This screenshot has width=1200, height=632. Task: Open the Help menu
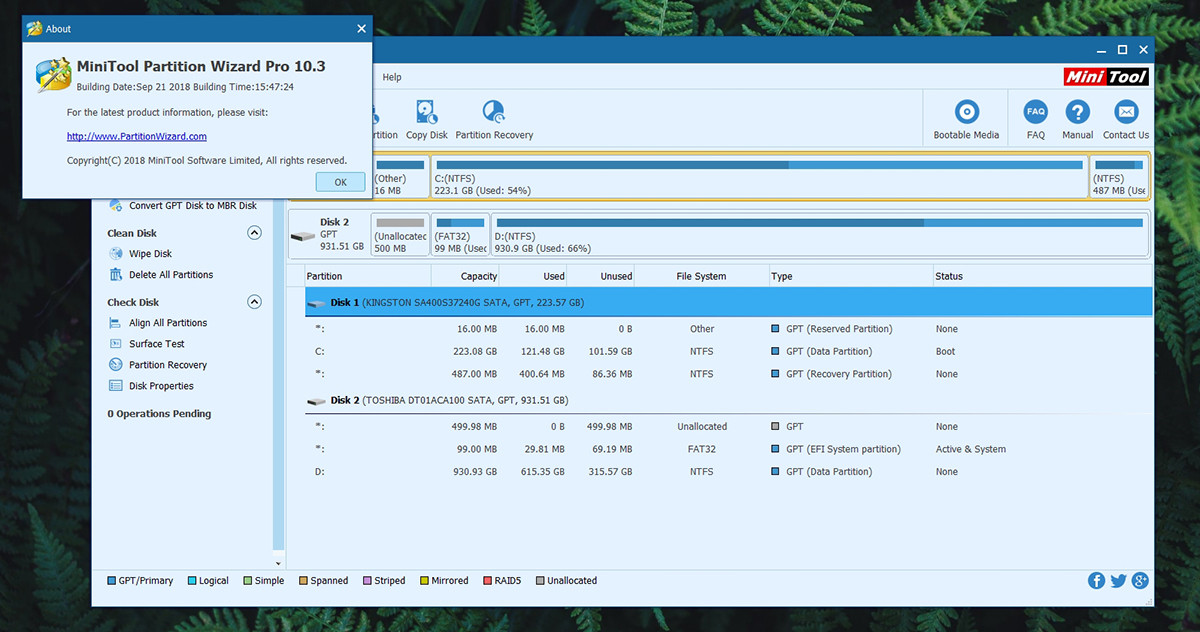(392, 77)
